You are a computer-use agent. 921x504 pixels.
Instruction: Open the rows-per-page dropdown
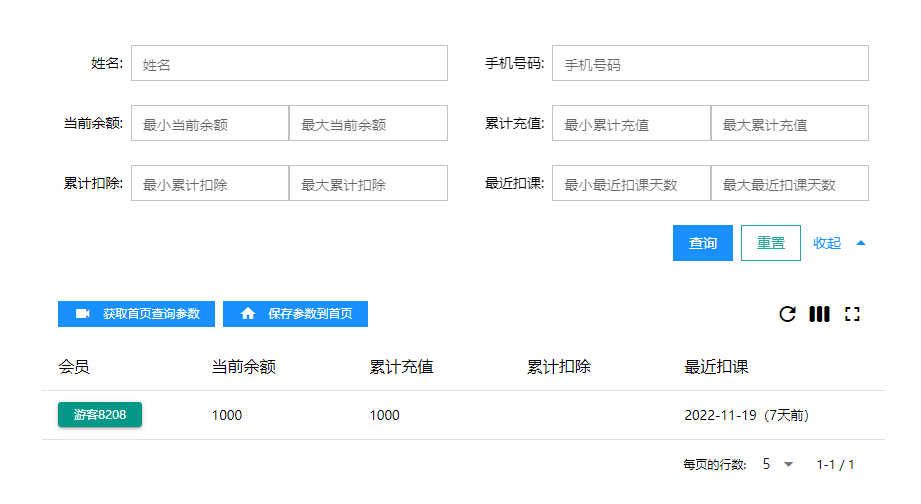tap(778, 464)
